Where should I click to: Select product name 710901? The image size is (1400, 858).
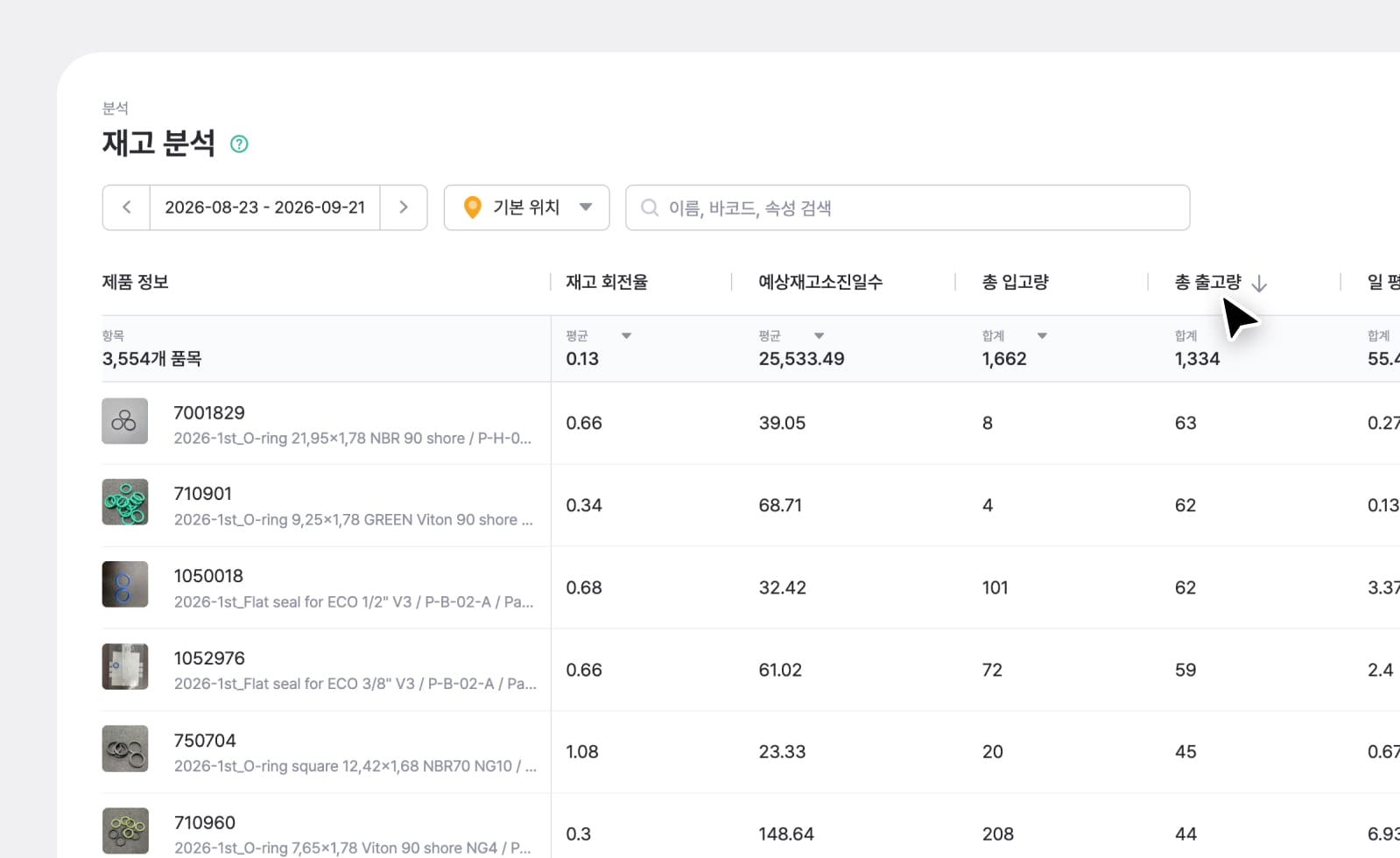202,494
